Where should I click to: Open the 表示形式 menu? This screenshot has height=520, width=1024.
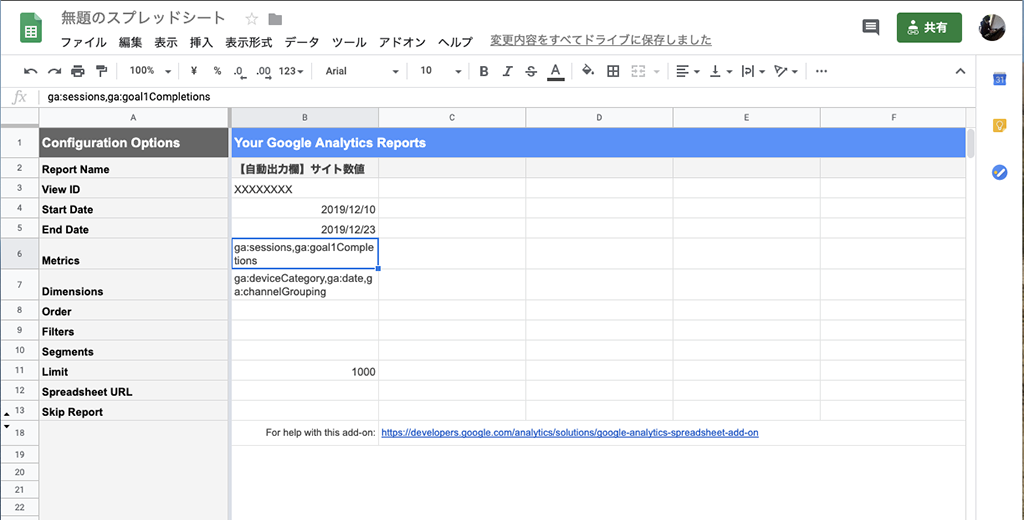249,42
